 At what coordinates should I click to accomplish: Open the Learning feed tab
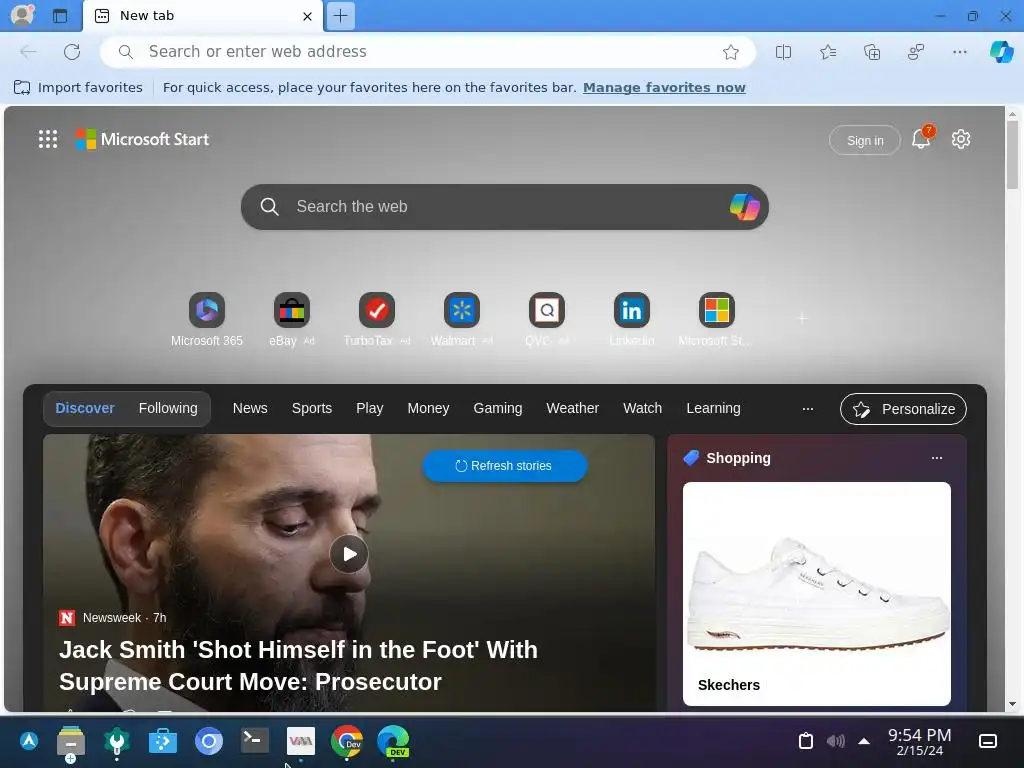tap(713, 408)
